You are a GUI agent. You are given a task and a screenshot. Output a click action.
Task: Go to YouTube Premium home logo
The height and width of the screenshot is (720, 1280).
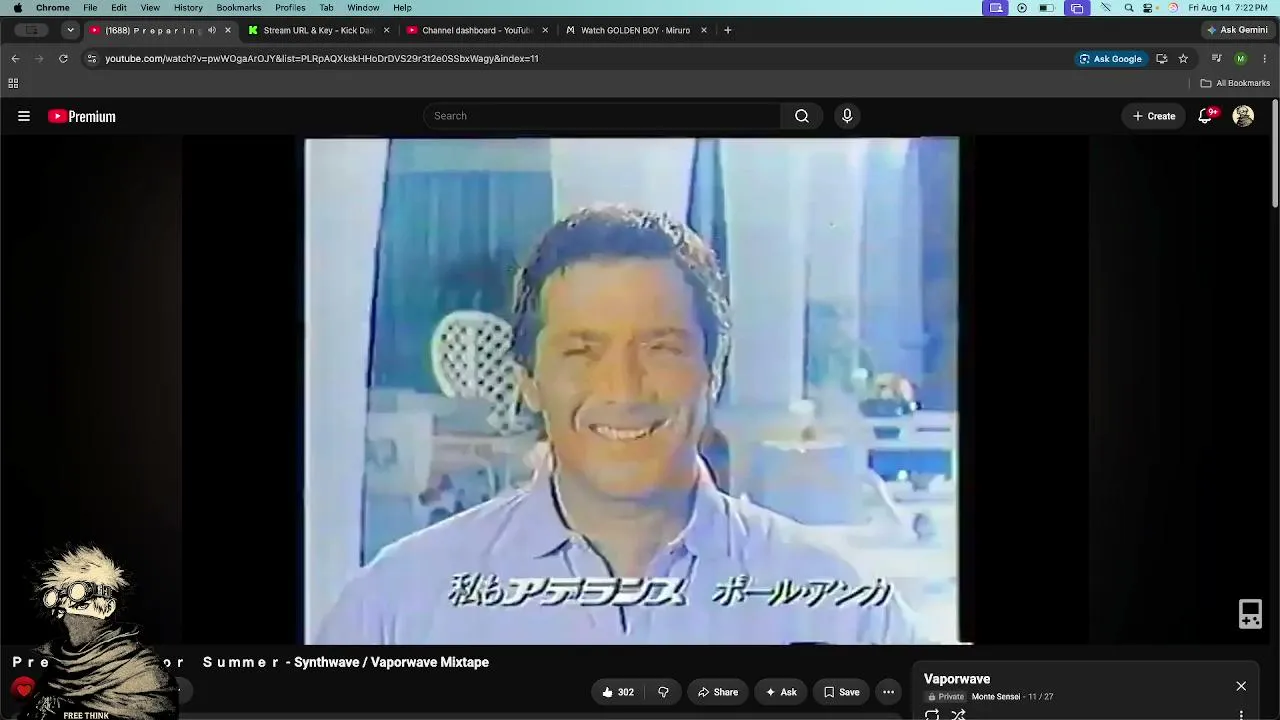point(82,116)
